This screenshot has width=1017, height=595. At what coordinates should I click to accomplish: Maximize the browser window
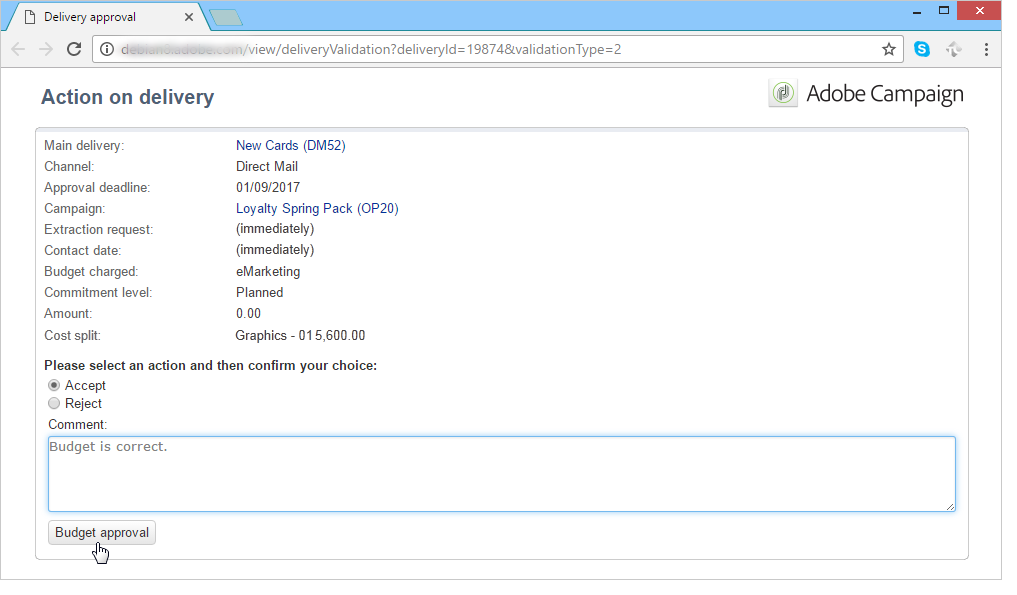(944, 10)
